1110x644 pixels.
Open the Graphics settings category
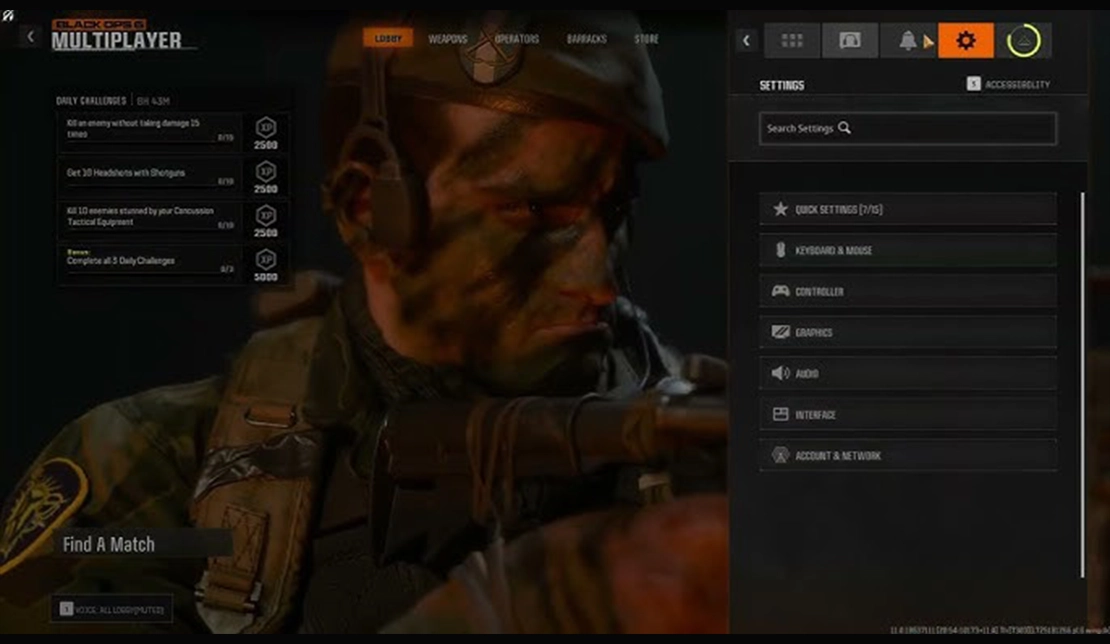pyautogui.click(x=906, y=332)
